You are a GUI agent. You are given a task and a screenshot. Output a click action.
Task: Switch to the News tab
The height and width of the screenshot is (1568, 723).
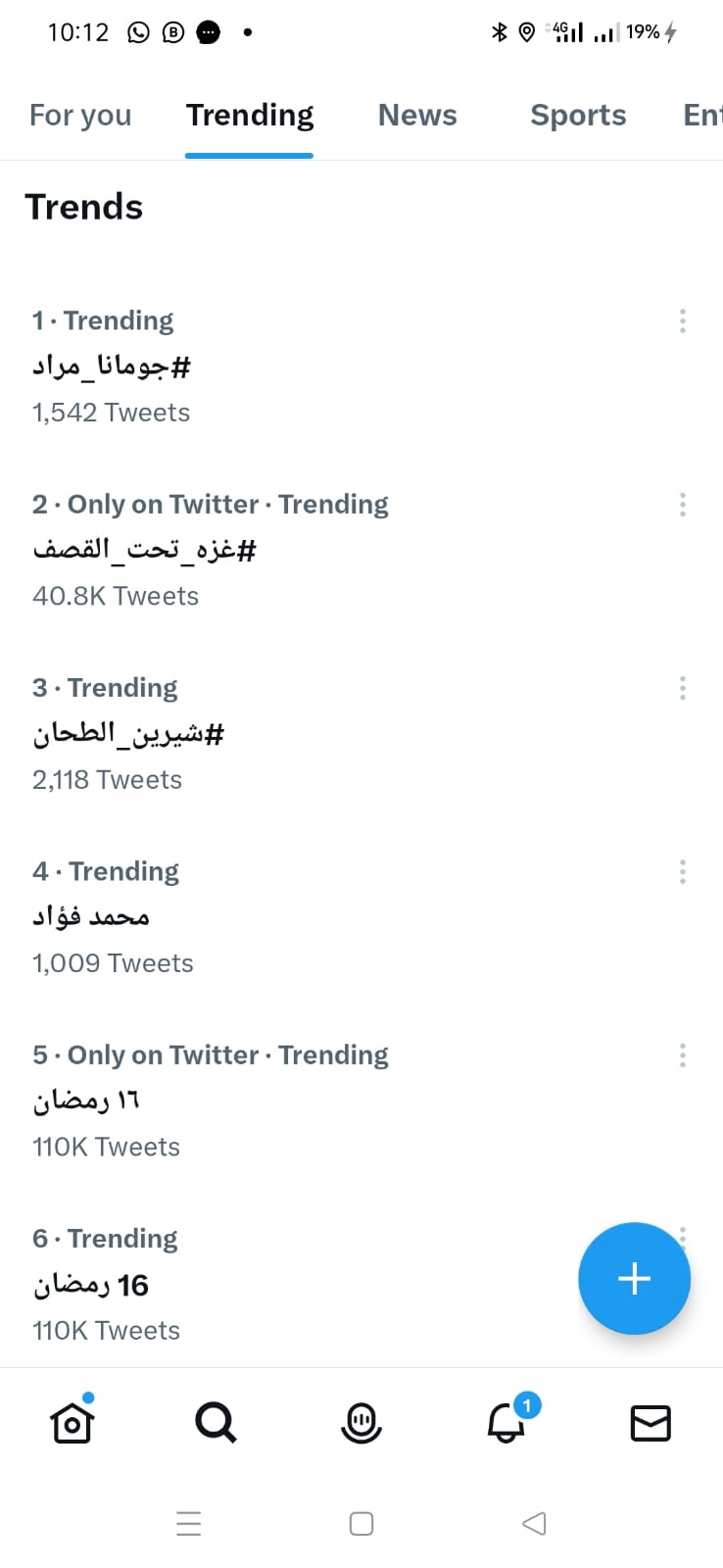click(417, 116)
